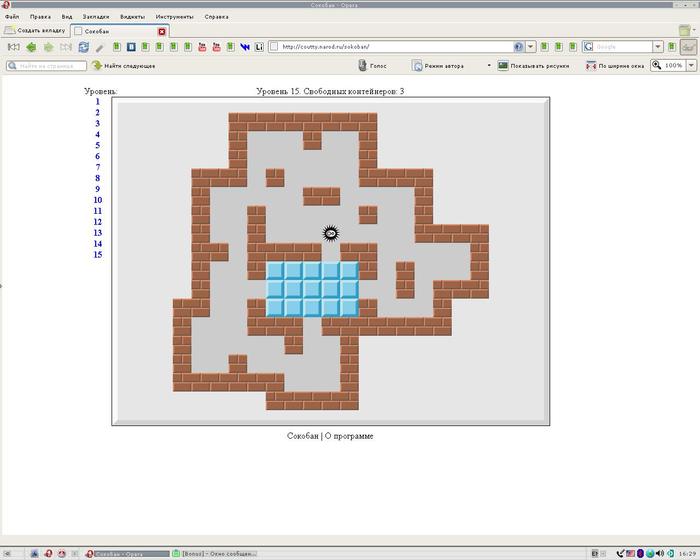Switch to [Bonus] taskbar window
The height and width of the screenshot is (560, 700).
coord(216,554)
